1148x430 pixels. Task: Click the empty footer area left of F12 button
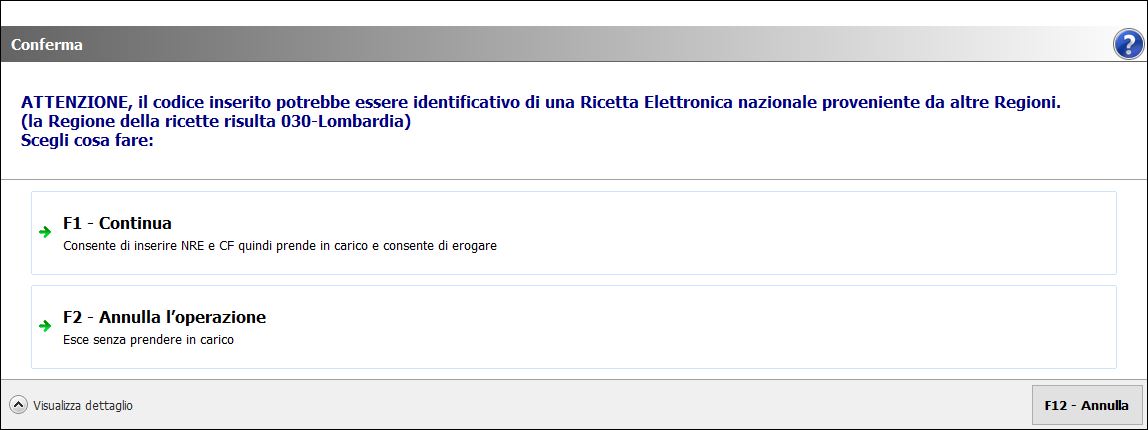[600, 405]
